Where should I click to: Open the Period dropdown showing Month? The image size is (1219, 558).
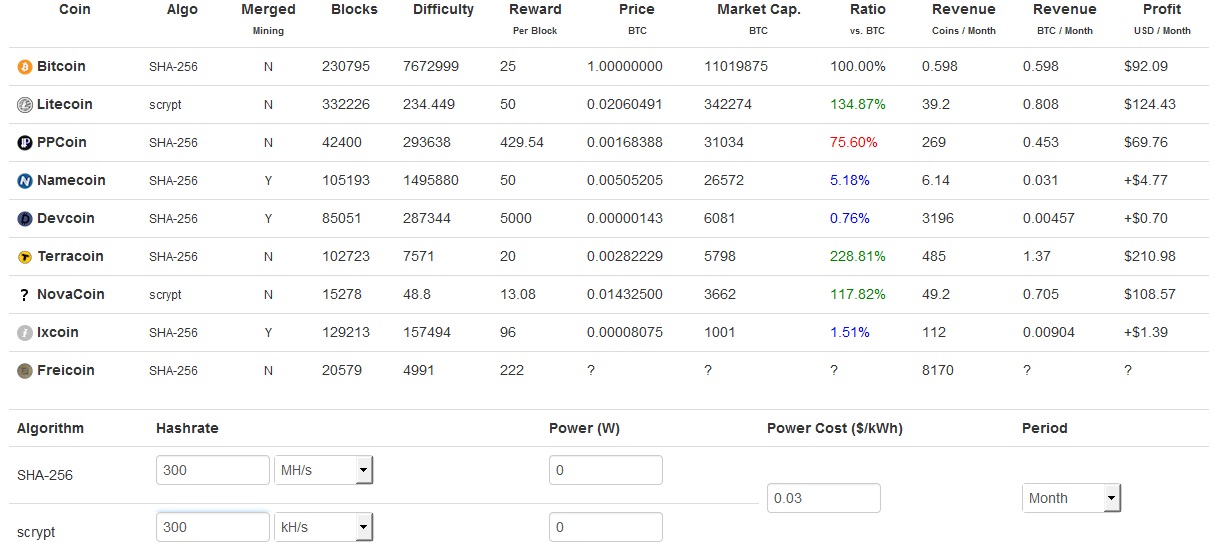tap(1071, 498)
